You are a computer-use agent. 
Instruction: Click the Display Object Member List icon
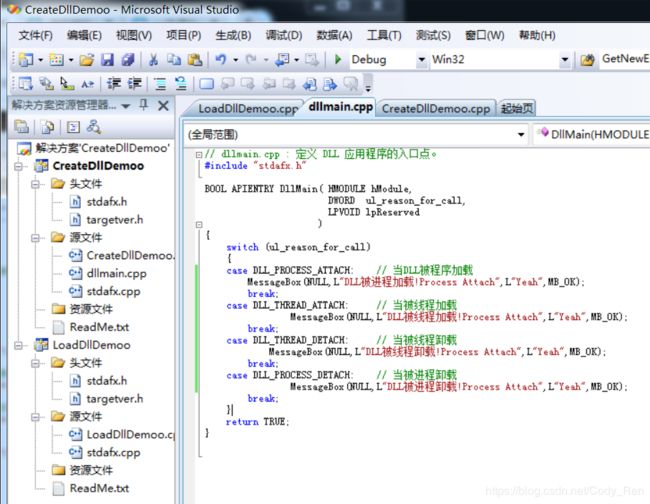pos(25,84)
